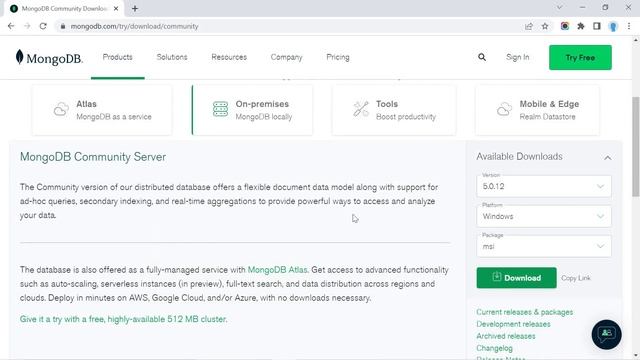Reload the page with refresh icon
This screenshot has height=360, width=640.
[x=43, y=26]
